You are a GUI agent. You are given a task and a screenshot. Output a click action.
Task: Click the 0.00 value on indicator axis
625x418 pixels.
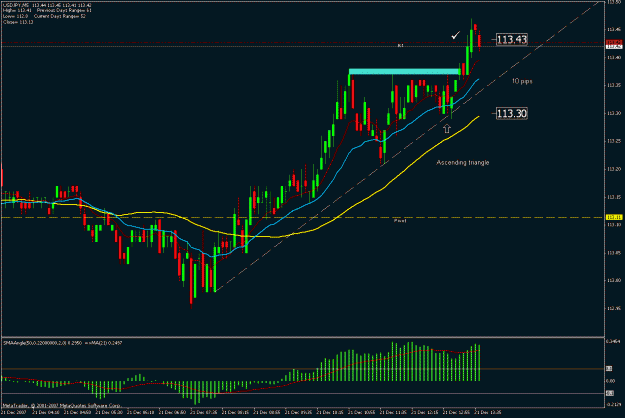pyautogui.click(x=610, y=381)
